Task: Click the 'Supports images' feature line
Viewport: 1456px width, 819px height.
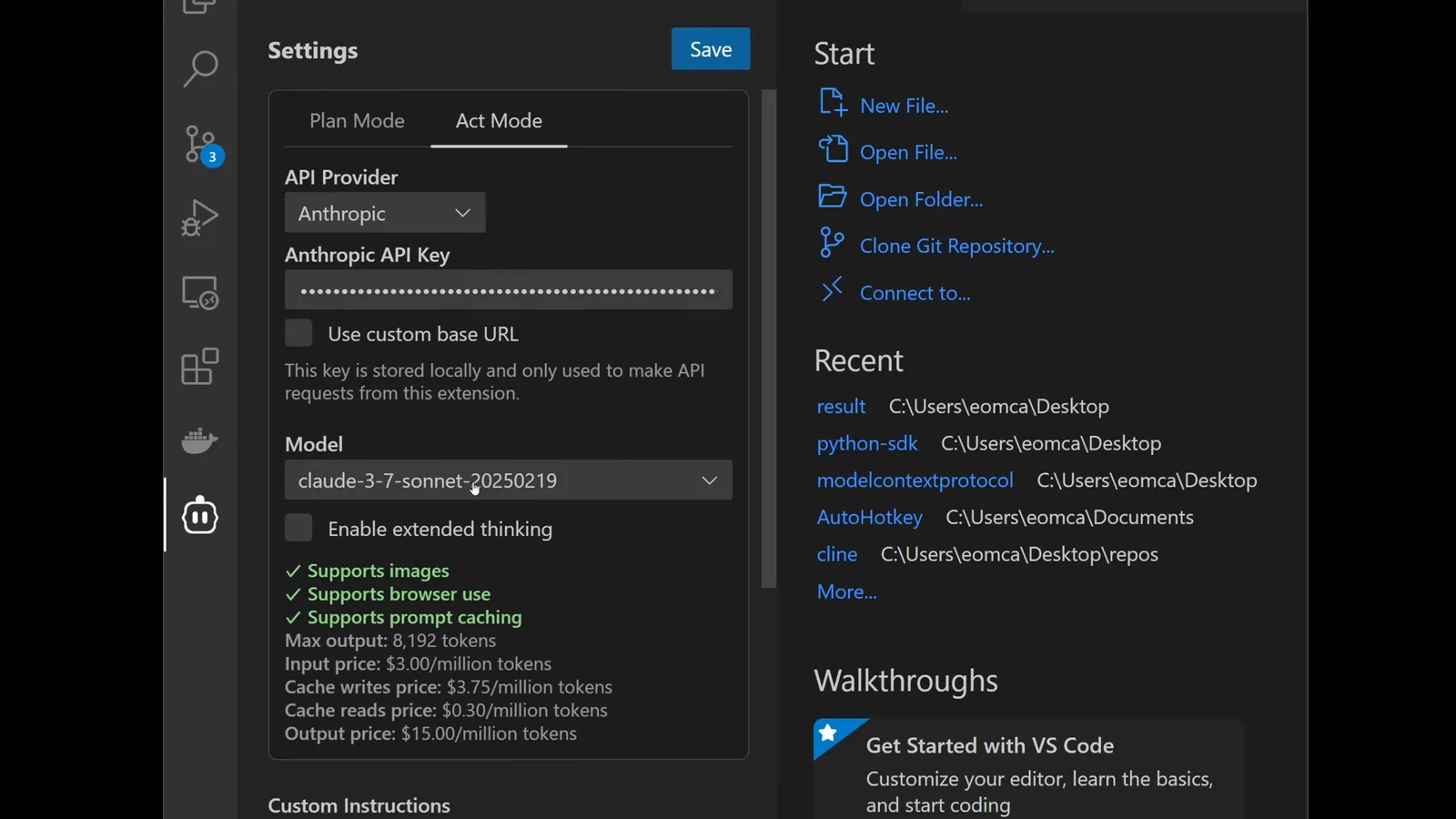Action: [x=368, y=571]
